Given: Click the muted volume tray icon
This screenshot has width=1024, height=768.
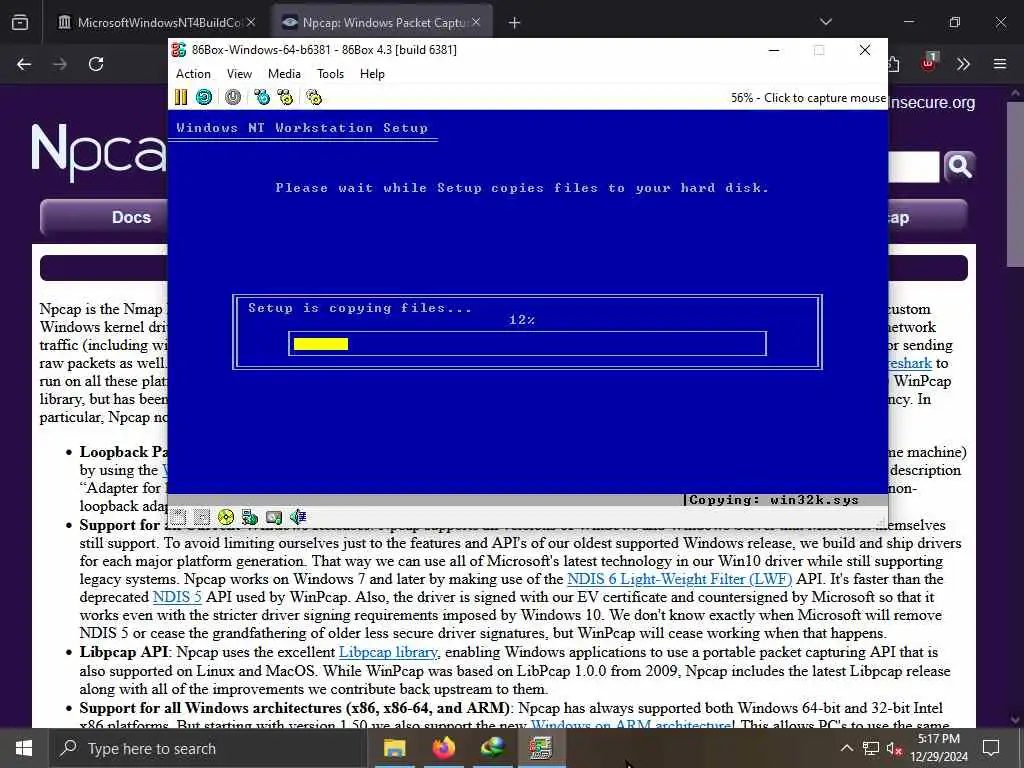Looking at the screenshot, I should [x=894, y=748].
